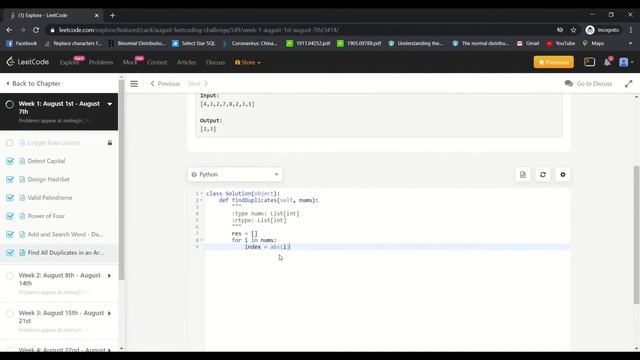Open the playground terminal icon
The height and width of the screenshot is (360, 640).
[589, 62]
